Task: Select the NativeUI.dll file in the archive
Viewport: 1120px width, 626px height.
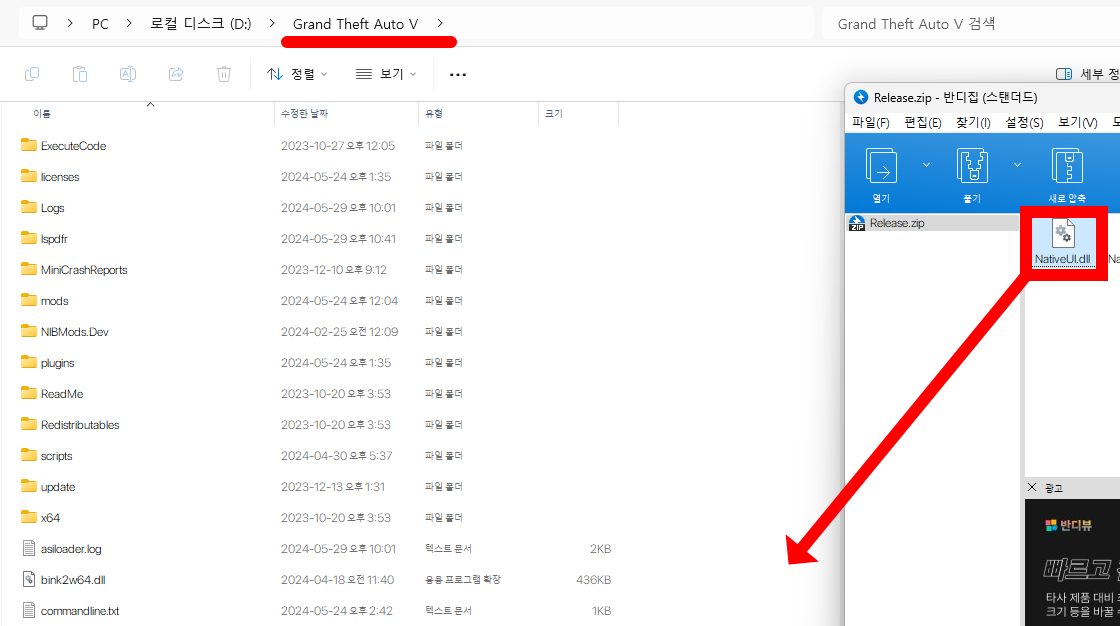Action: click(1064, 242)
